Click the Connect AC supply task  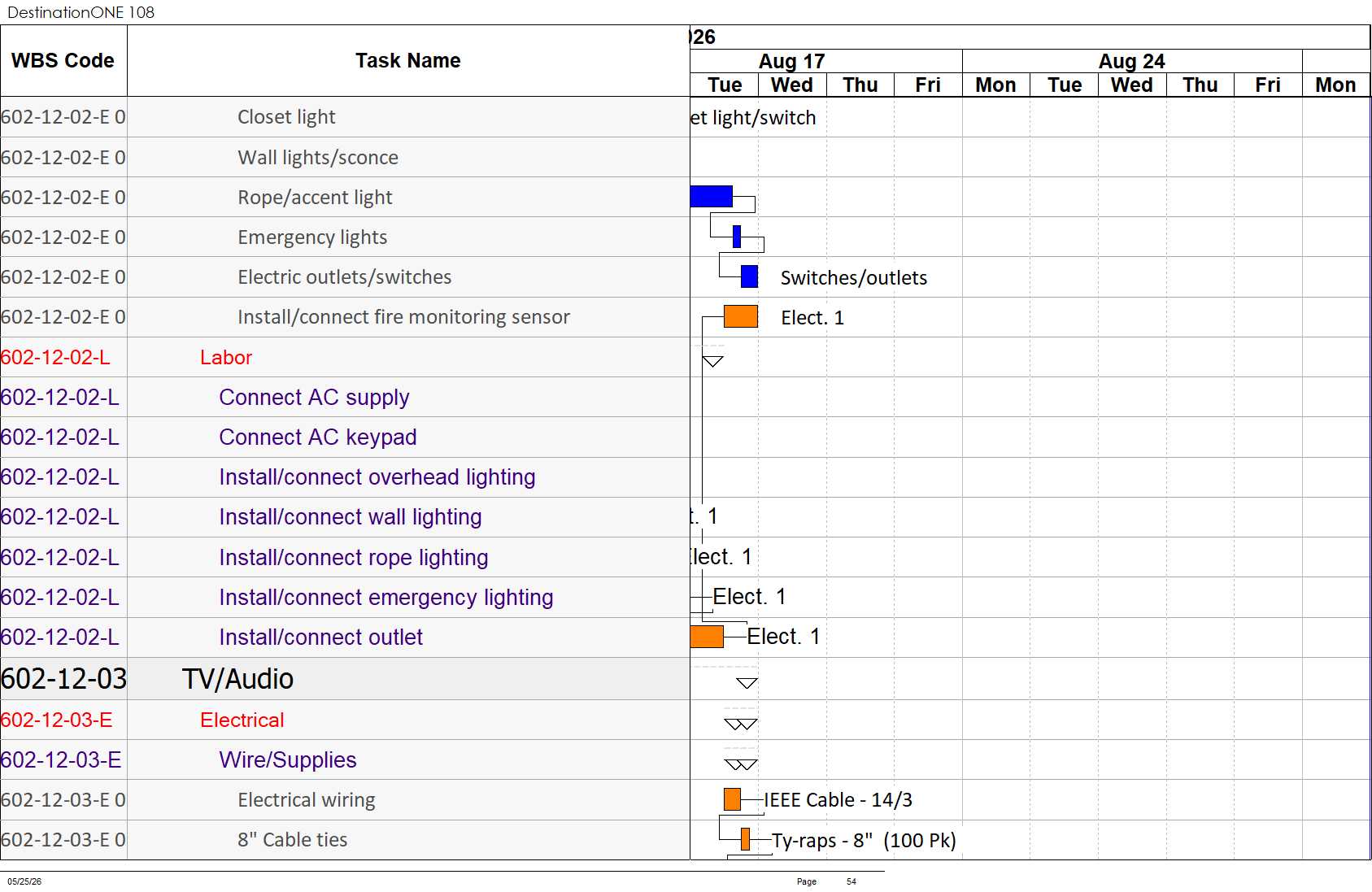point(314,397)
